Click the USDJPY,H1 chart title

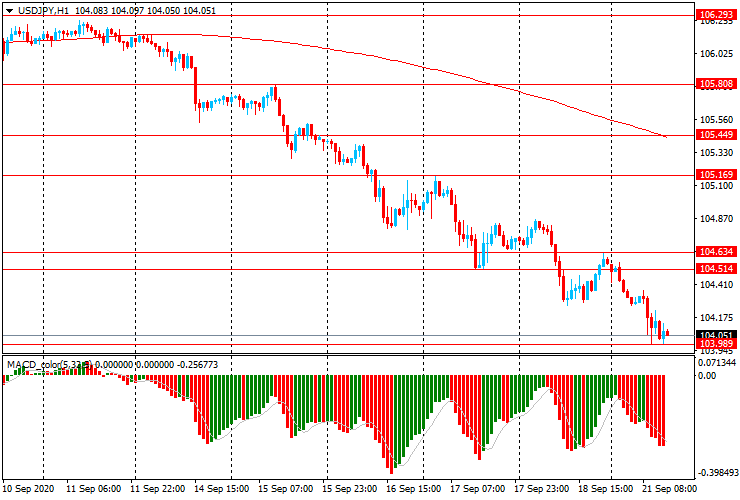point(43,10)
